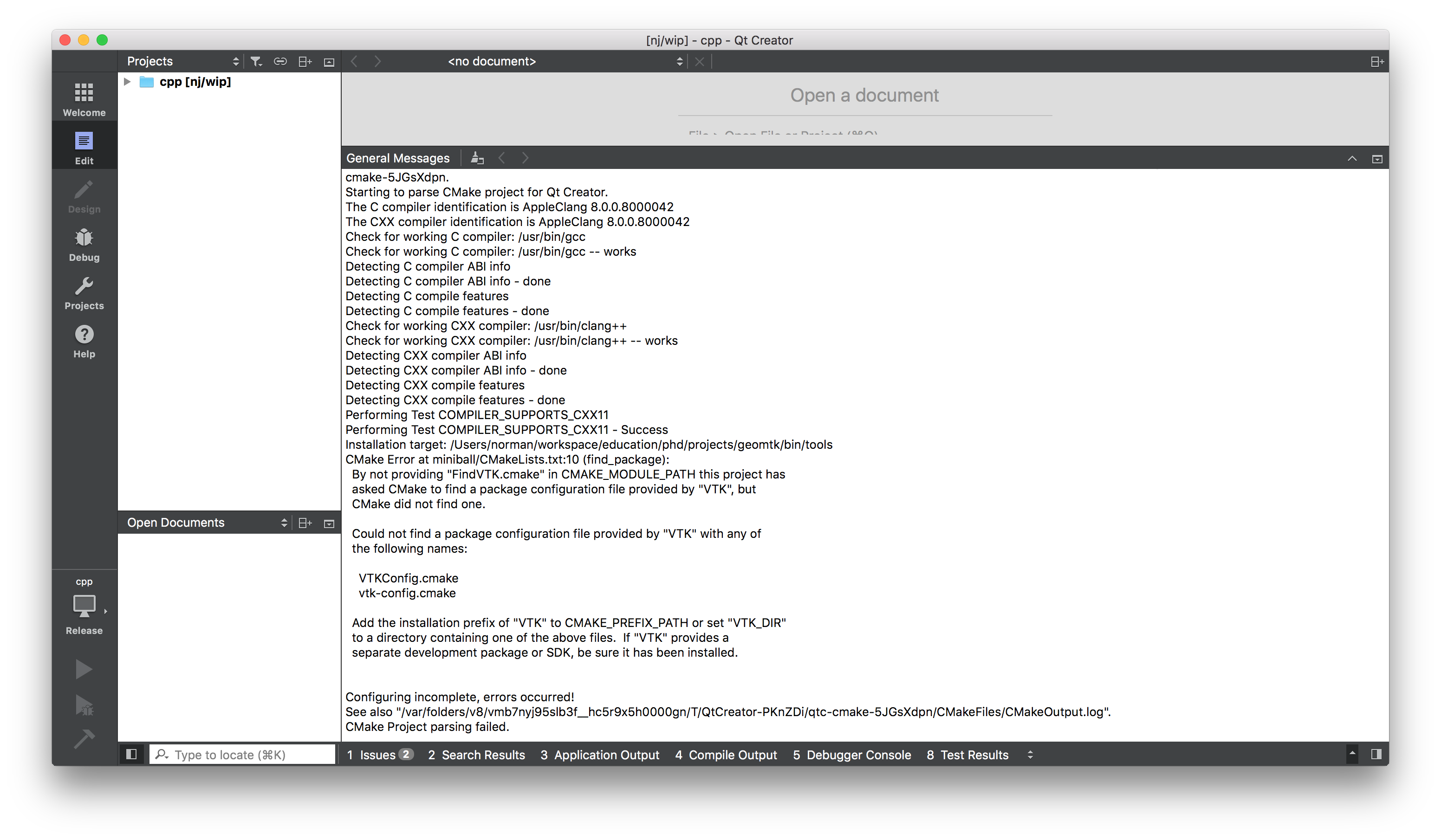Screen dimensions: 1441x840
Task: Open the Projects mode with wrench icon
Action: 84,293
